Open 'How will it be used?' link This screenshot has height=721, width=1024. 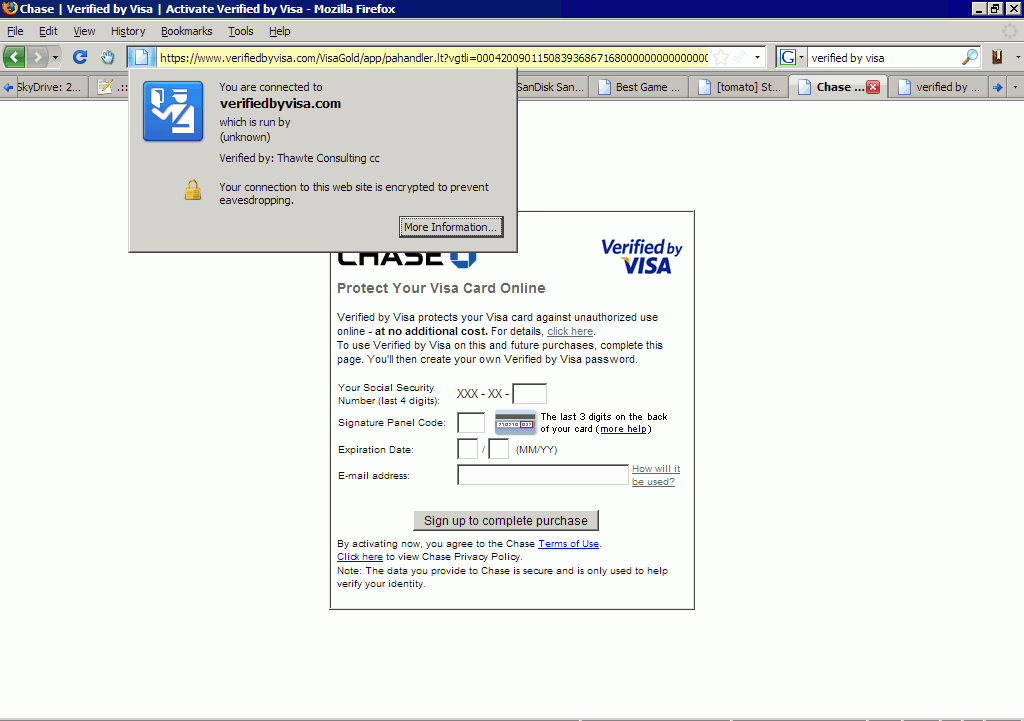[656, 475]
